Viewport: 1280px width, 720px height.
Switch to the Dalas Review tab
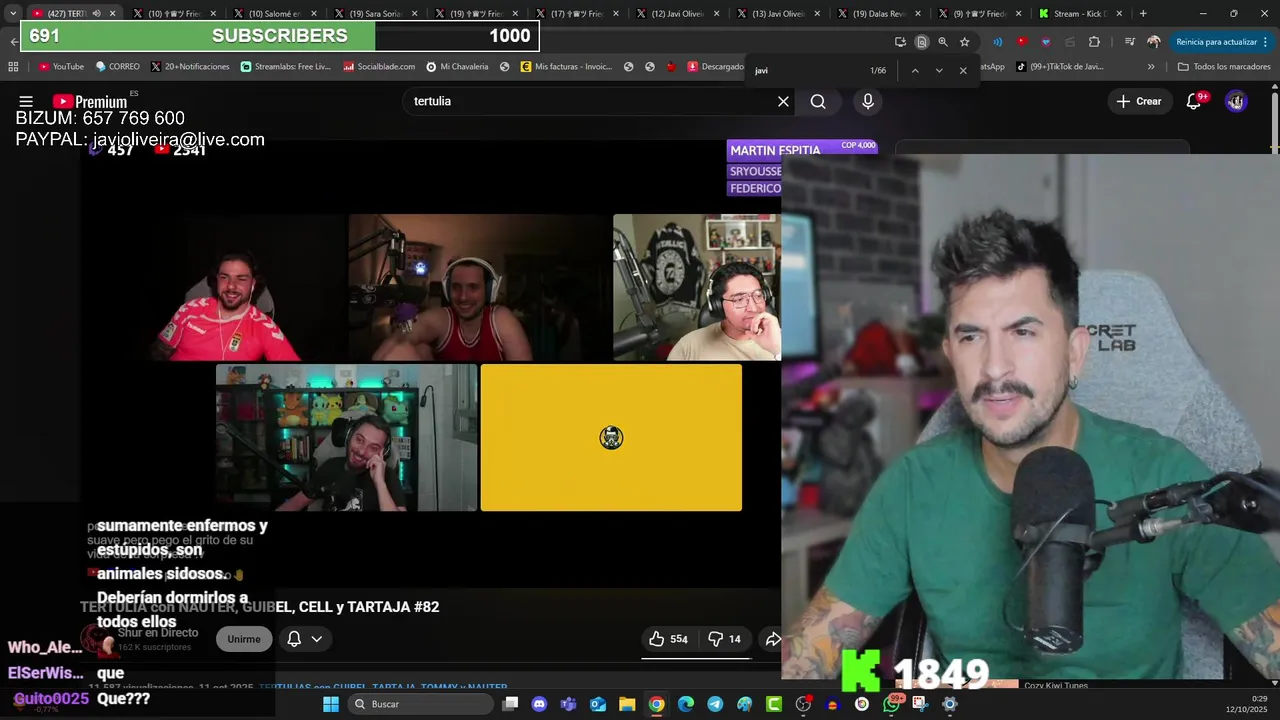[878, 14]
